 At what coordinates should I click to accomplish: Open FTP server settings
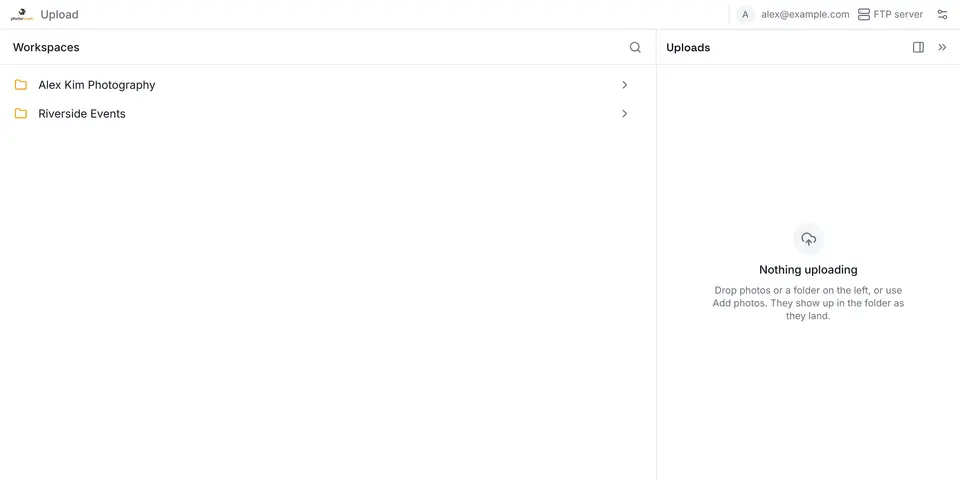click(x=890, y=15)
